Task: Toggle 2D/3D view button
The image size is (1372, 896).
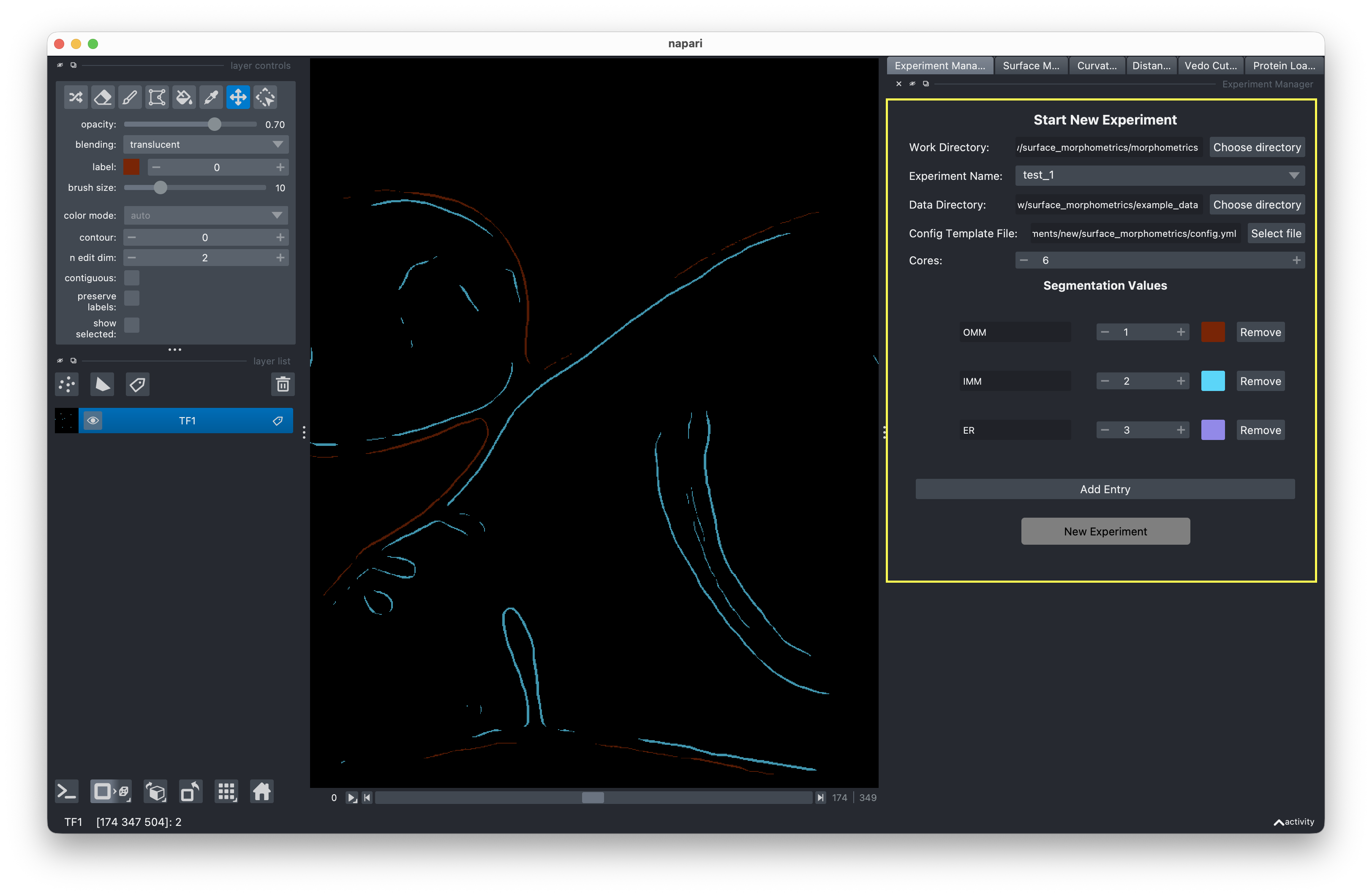Action: pyautogui.click(x=111, y=792)
